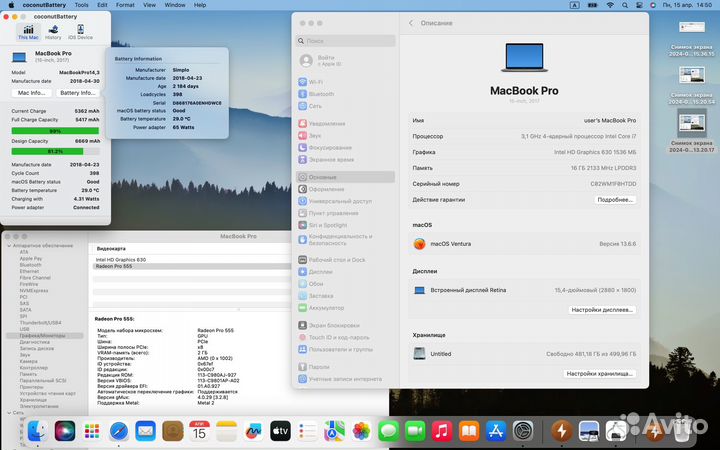Open Edit menu
Screen dimensions: 720x450
point(102,5)
